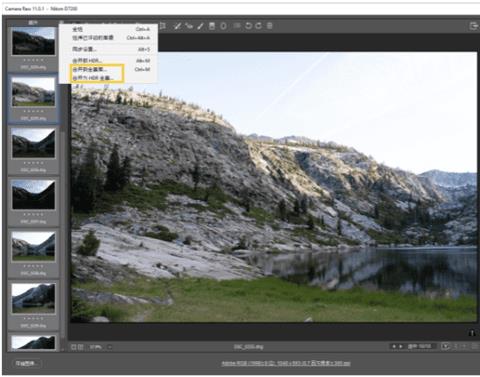
Task: Set star rating under the third thumbnail
Action: [33, 163]
